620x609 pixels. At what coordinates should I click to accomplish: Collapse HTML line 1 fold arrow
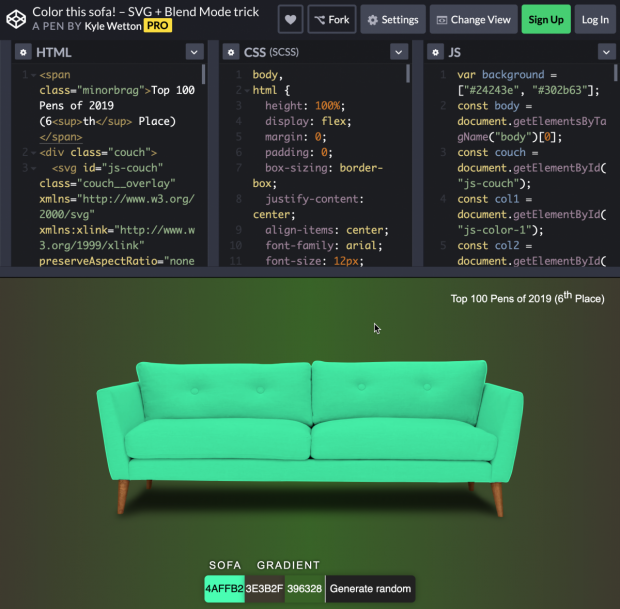pyautogui.click(x=34, y=75)
